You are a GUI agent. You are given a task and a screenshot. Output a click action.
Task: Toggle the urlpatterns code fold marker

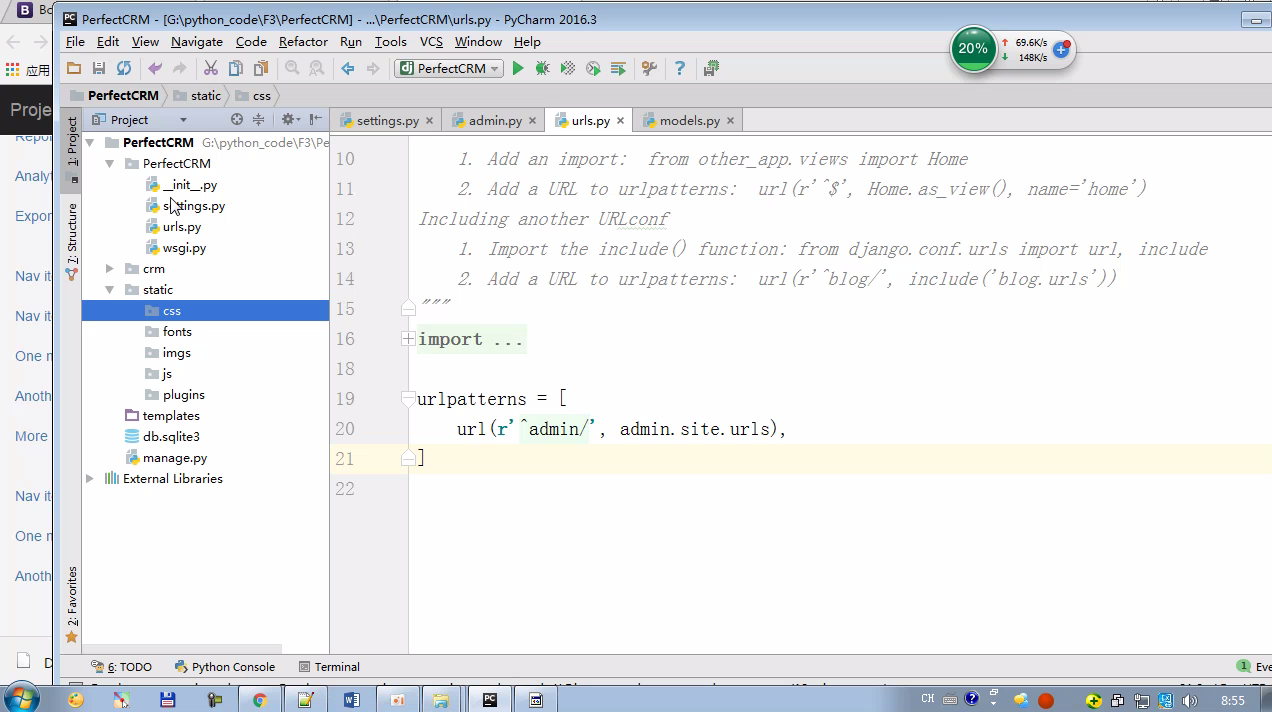pos(408,399)
